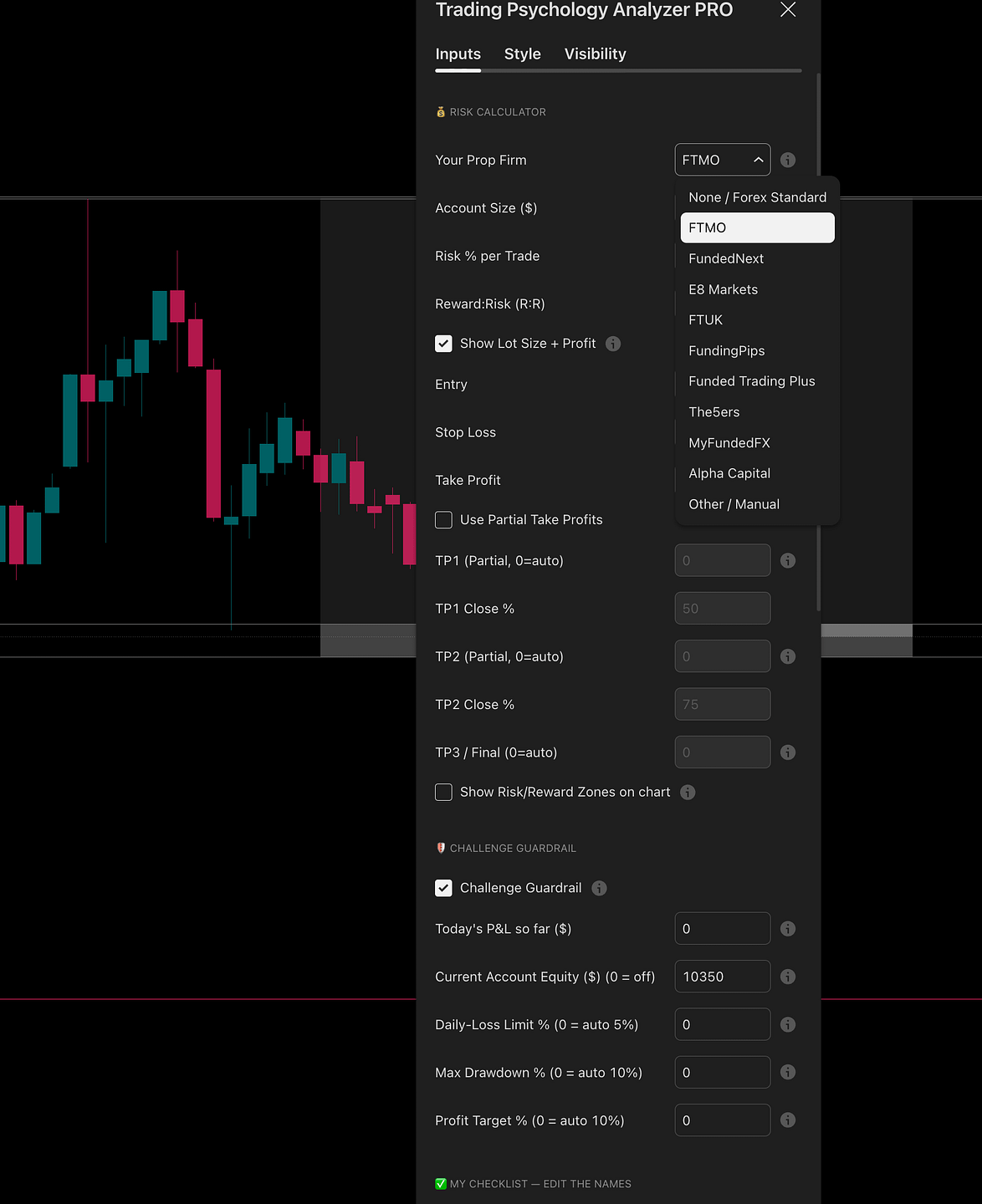Click the TP1 Close % field
Viewport: 982px width, 1204px height.
click(x=723, y=609)
